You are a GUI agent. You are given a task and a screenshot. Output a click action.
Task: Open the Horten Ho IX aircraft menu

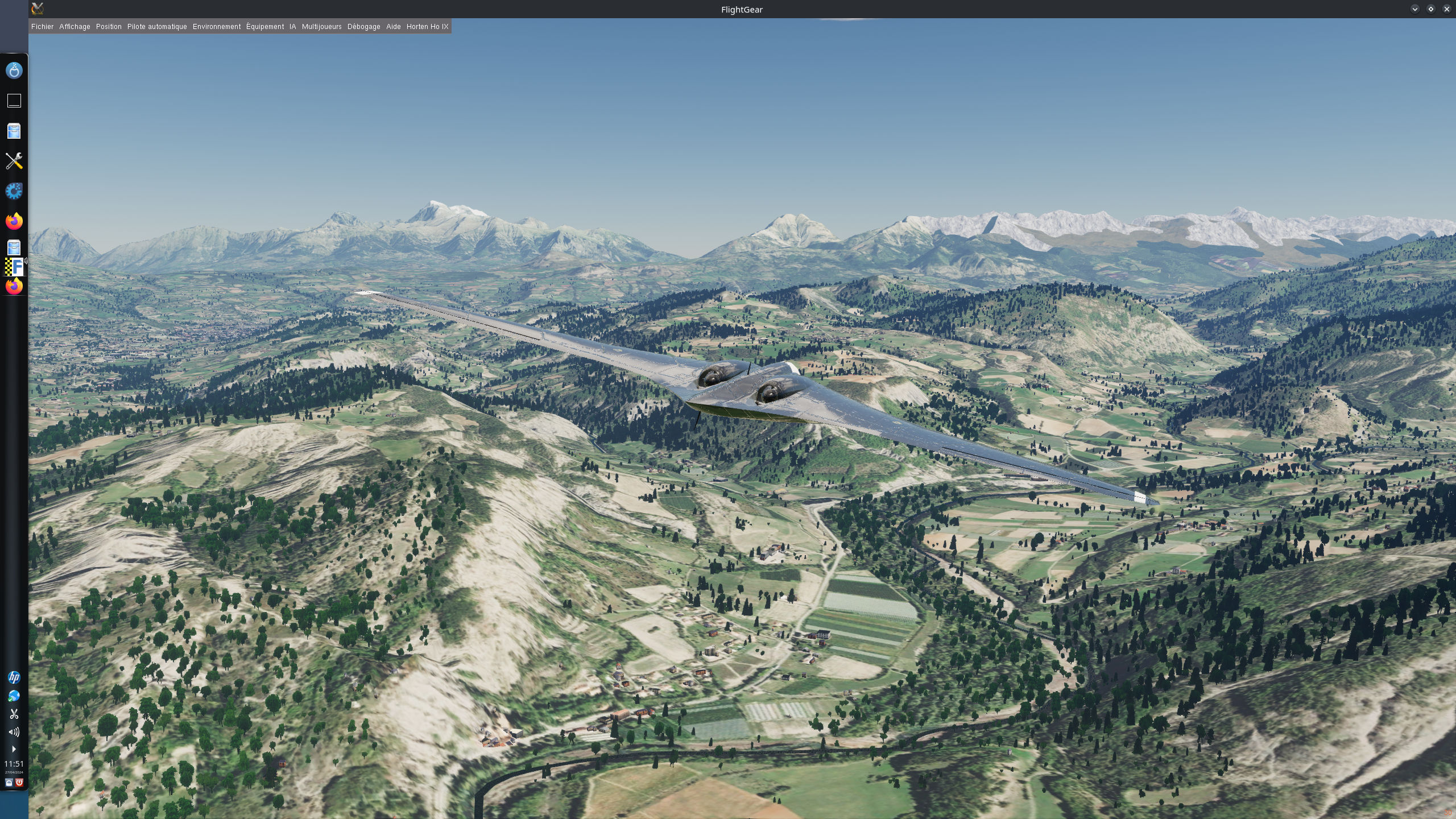(x=427, y=27)
